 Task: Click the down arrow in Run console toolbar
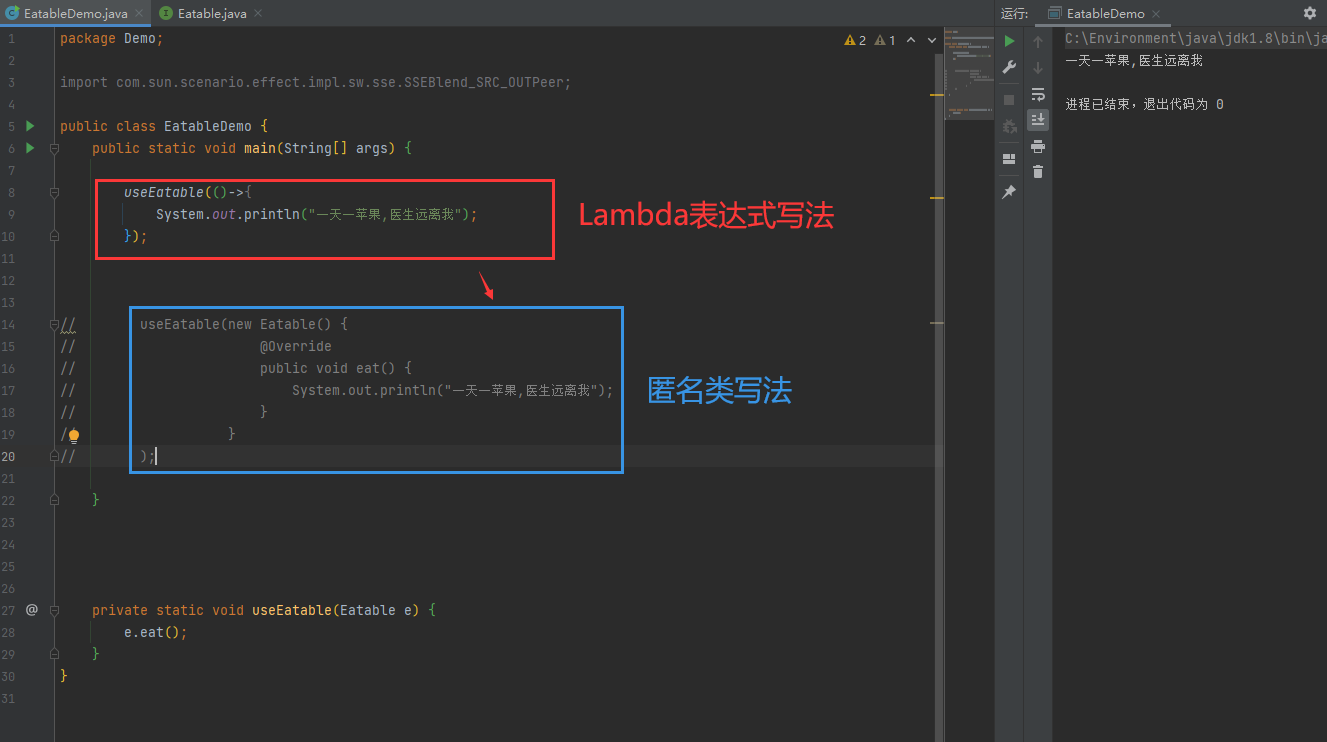coord(1038,68)
